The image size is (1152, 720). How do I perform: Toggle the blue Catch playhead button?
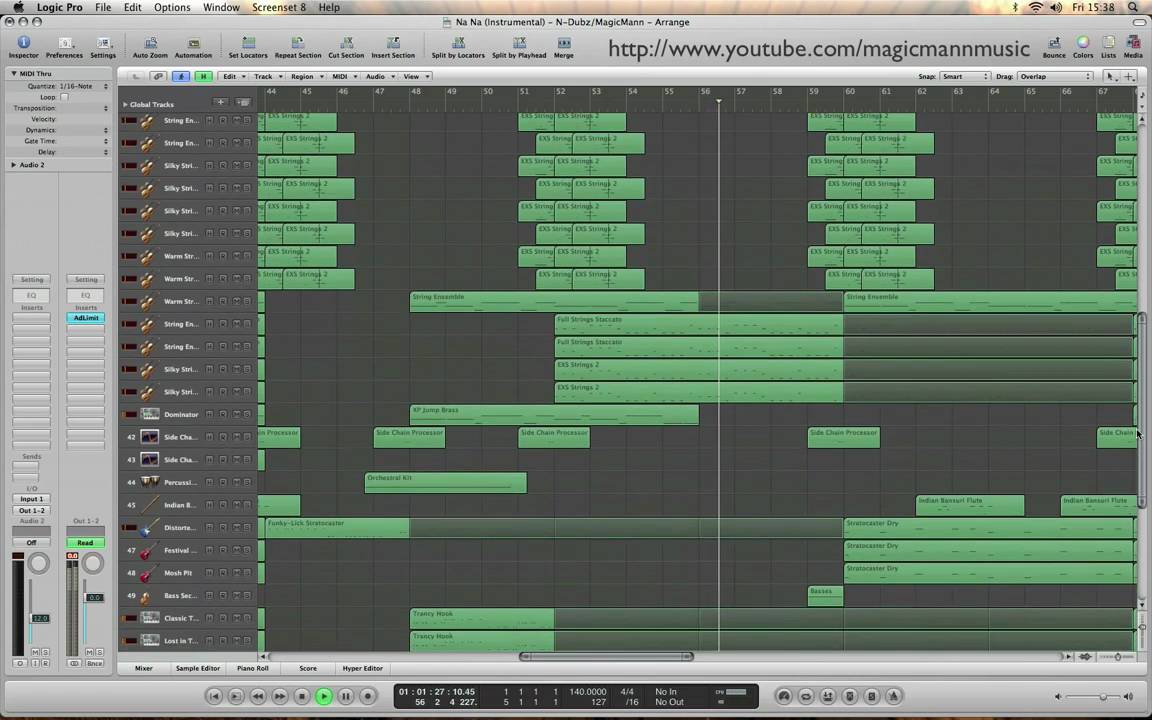181,76
